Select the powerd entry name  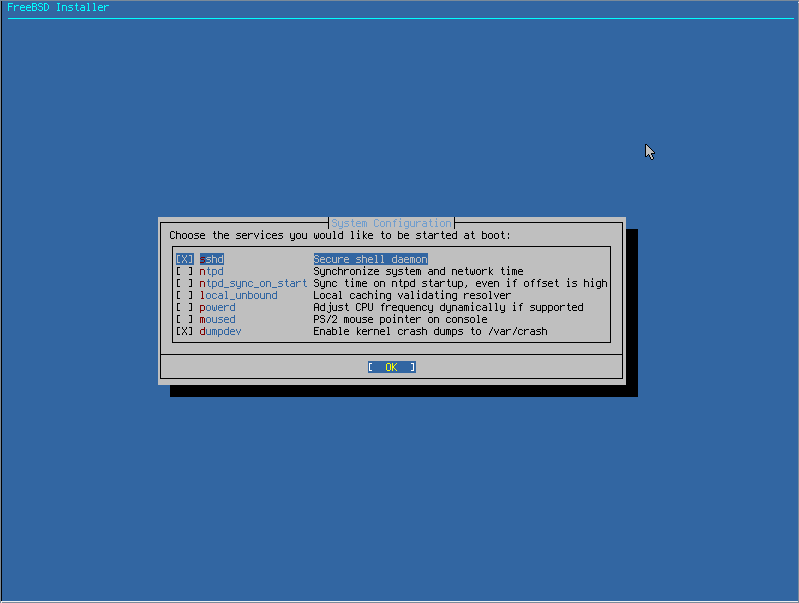[x=218, y=307]
